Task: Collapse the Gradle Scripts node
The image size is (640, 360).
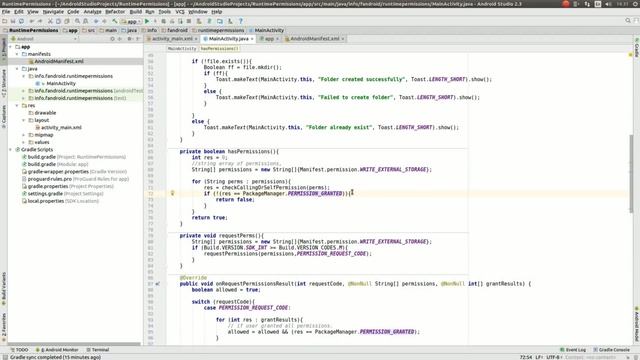Action: 10,149
